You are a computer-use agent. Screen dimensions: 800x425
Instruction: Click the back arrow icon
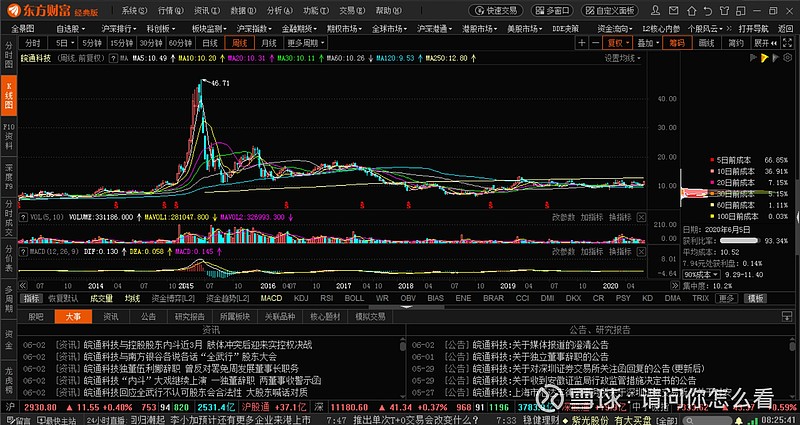pos(707,10)
